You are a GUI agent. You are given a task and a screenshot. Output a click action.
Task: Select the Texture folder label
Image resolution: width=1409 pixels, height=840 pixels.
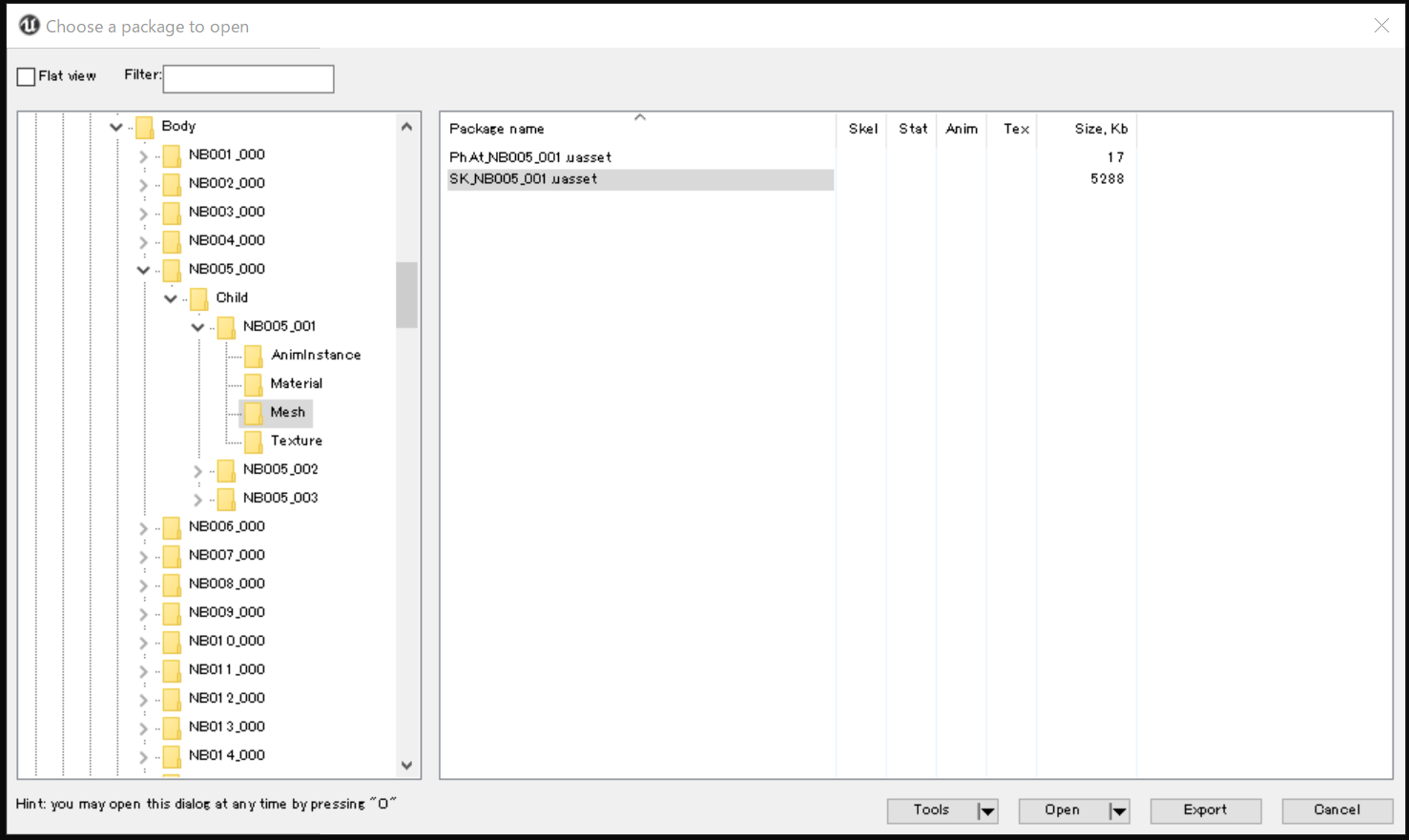297,440
